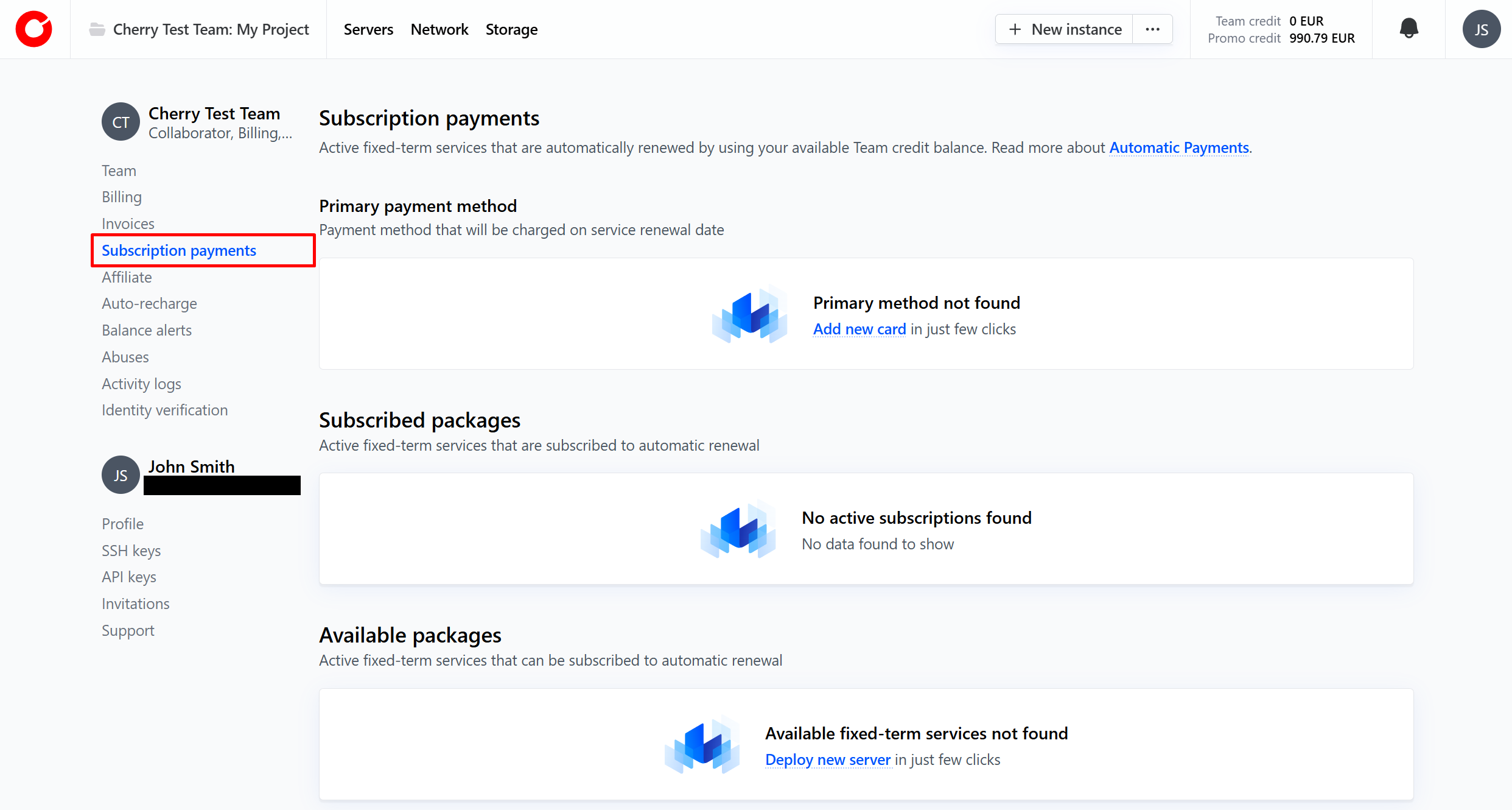The image size is (1512, 810).
Task: Open the Storage menu
Action: (x=511, y=29)
